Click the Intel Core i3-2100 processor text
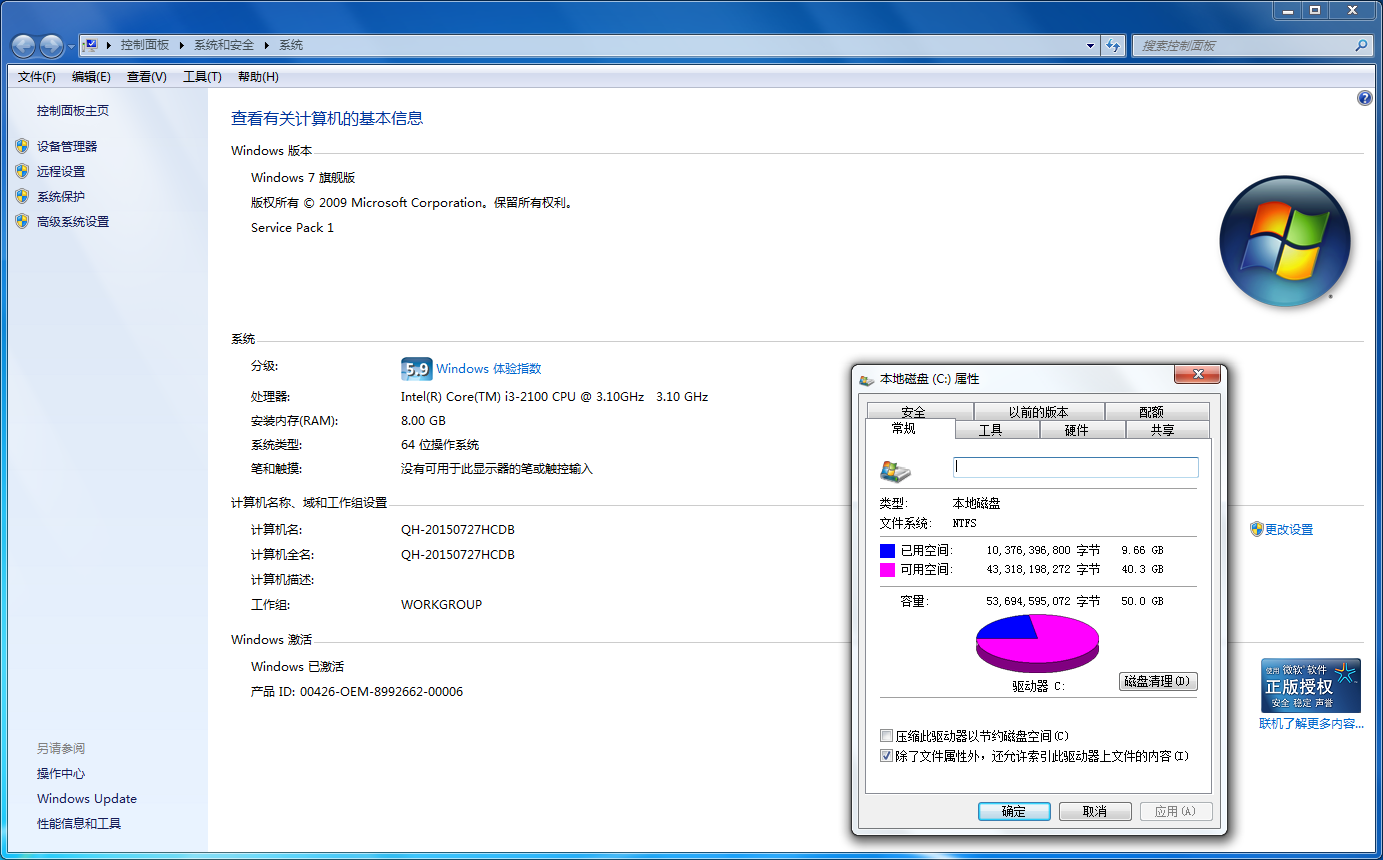 click(554, 396)
